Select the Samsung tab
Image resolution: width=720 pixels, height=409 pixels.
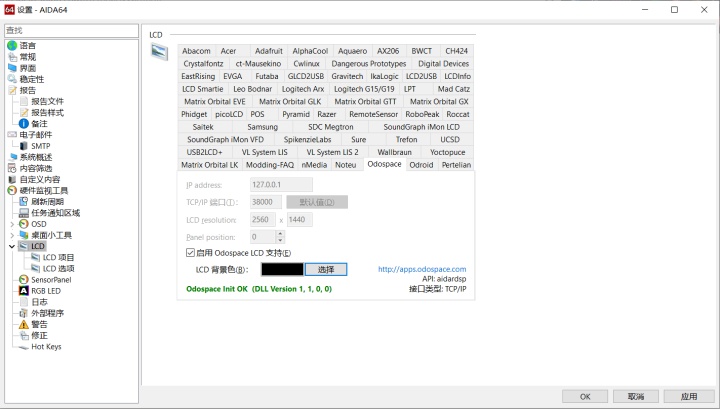pyautogui.click(x=263, y=127)
